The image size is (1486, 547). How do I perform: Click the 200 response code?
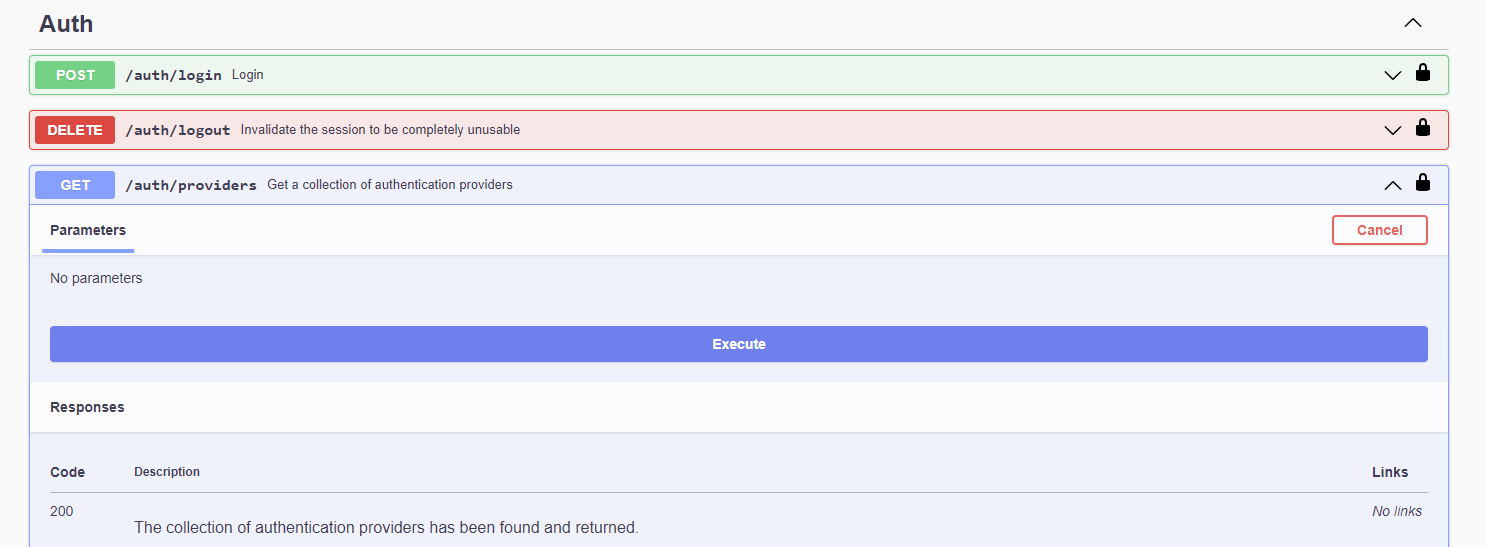pyautogui.click(x=62, y=511)
